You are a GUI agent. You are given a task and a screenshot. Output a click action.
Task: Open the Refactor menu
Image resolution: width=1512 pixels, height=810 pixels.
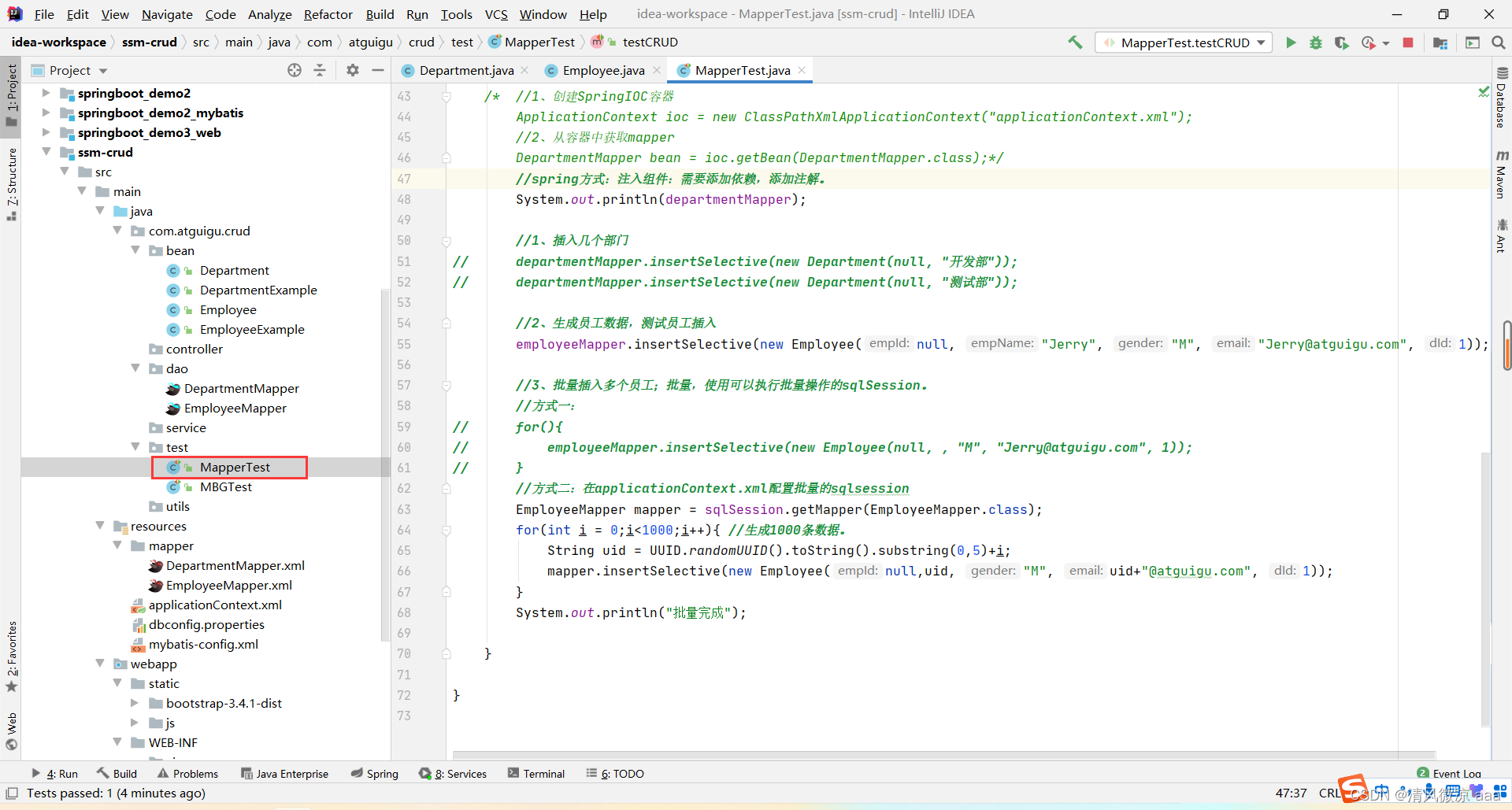[x=328, y=14]
